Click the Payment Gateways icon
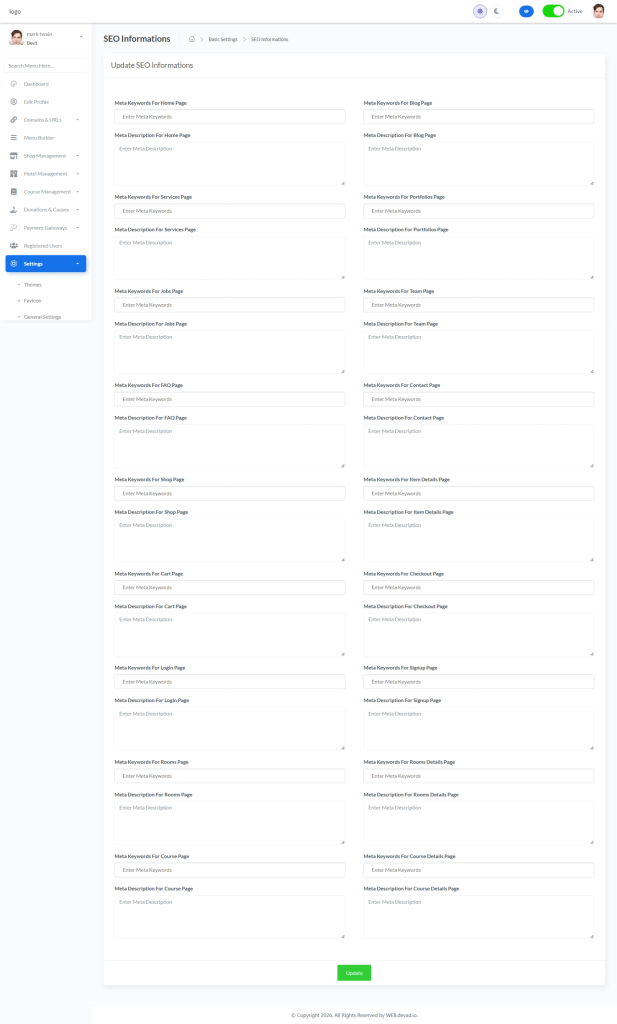 click(13, 228)
